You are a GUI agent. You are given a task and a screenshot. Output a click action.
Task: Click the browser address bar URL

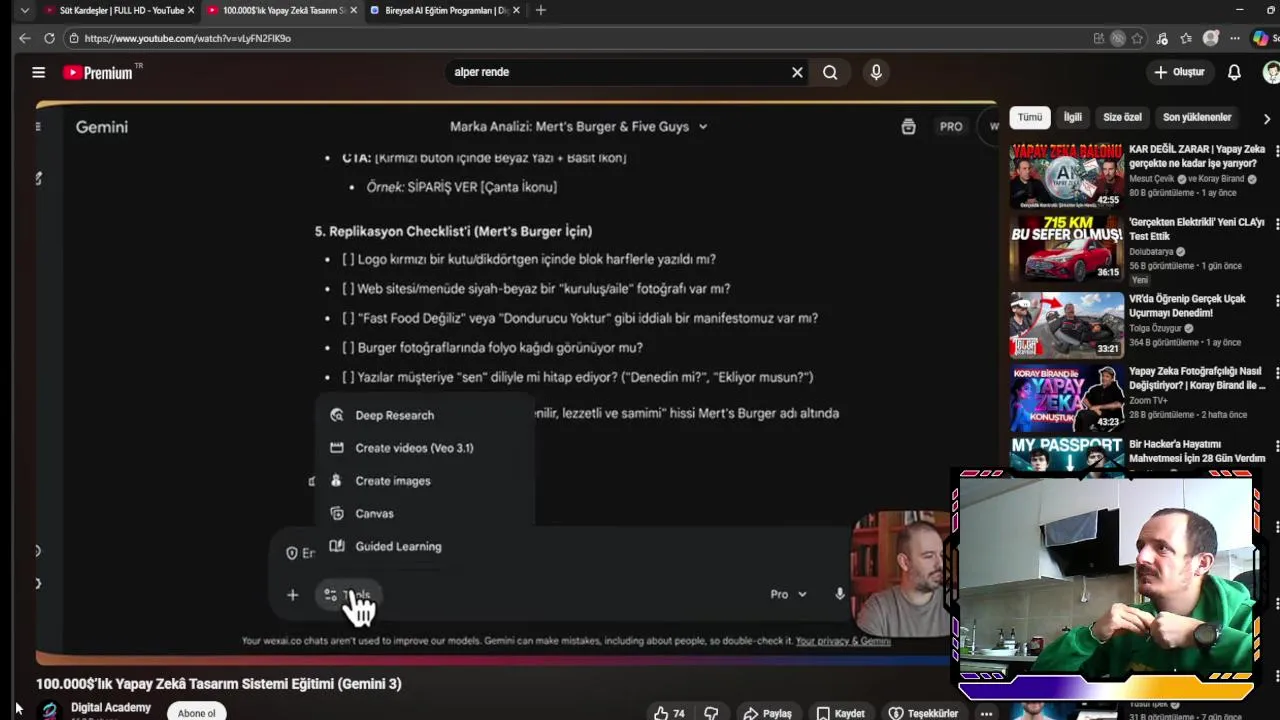pos(187,38)
